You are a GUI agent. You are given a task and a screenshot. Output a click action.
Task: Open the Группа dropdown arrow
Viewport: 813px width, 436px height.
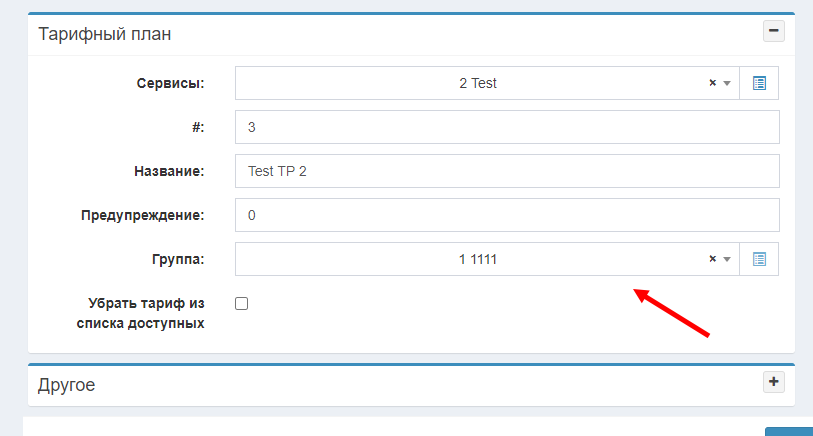pos(728,259)
